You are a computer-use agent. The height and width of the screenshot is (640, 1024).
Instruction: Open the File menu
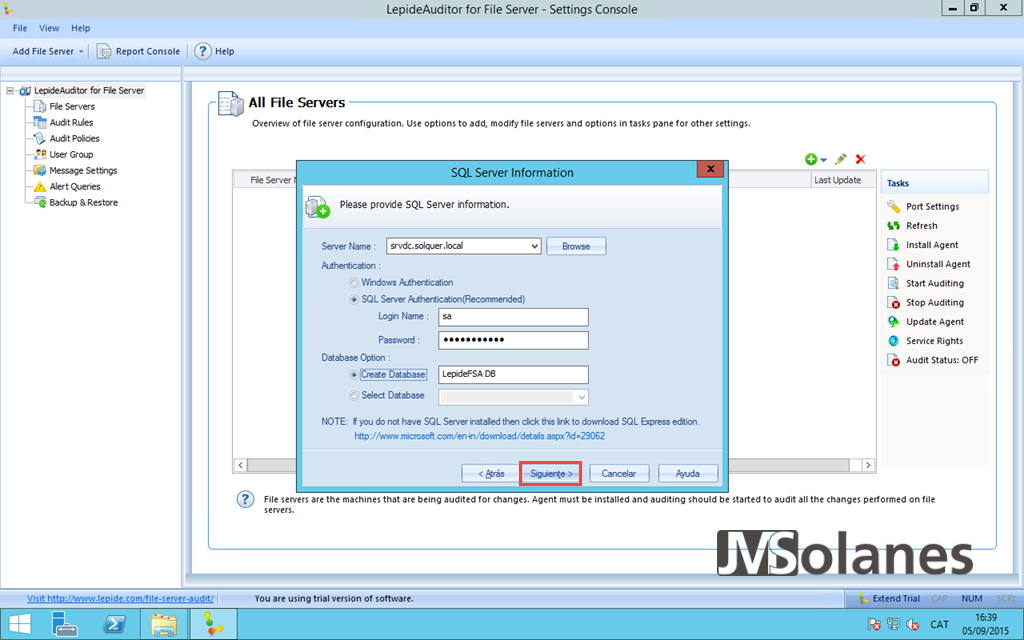(20, 28)
